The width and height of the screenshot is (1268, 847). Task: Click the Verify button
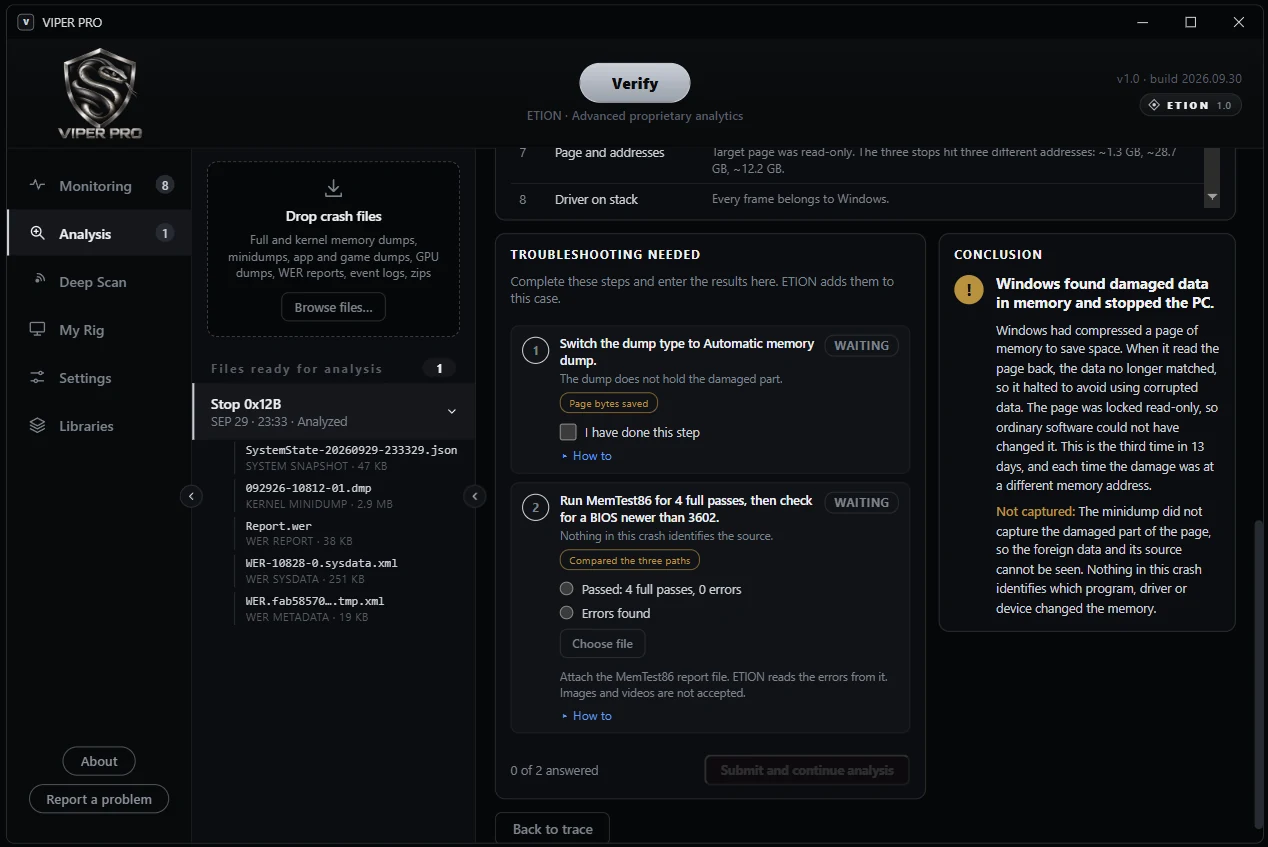pos(635,83)
